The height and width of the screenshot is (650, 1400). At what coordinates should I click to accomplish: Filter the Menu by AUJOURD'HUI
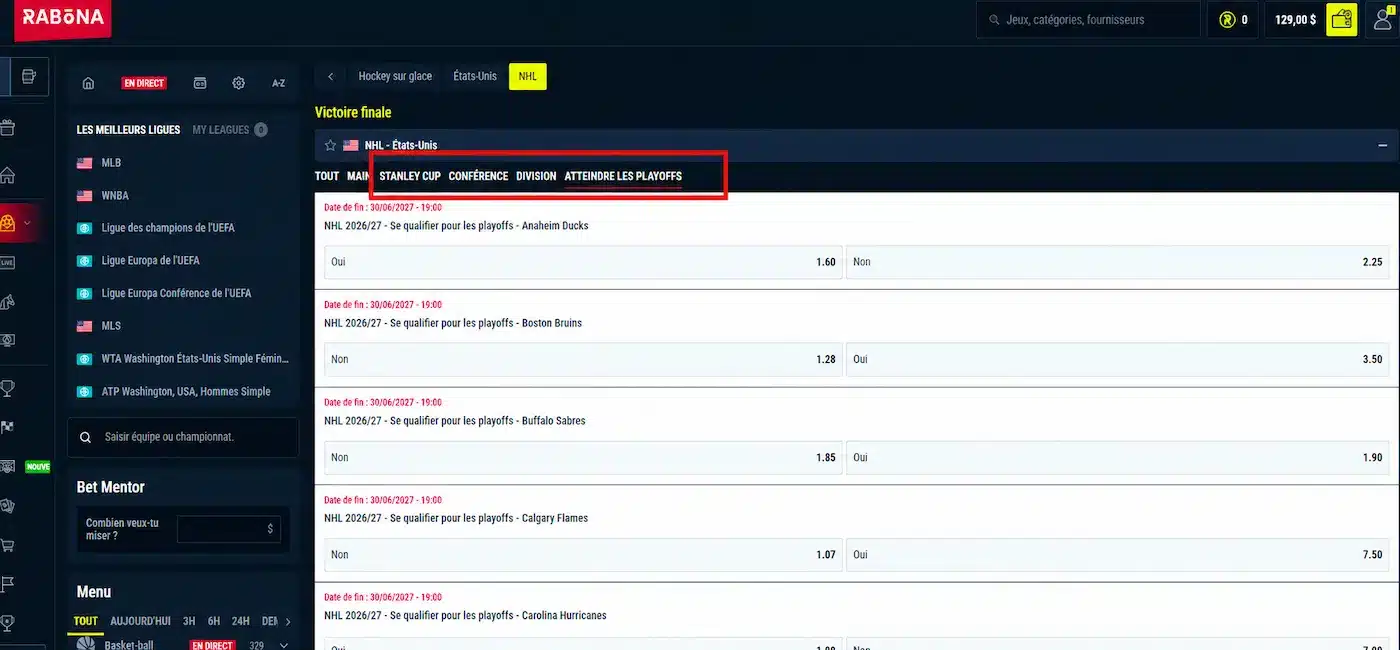[140, 621]
